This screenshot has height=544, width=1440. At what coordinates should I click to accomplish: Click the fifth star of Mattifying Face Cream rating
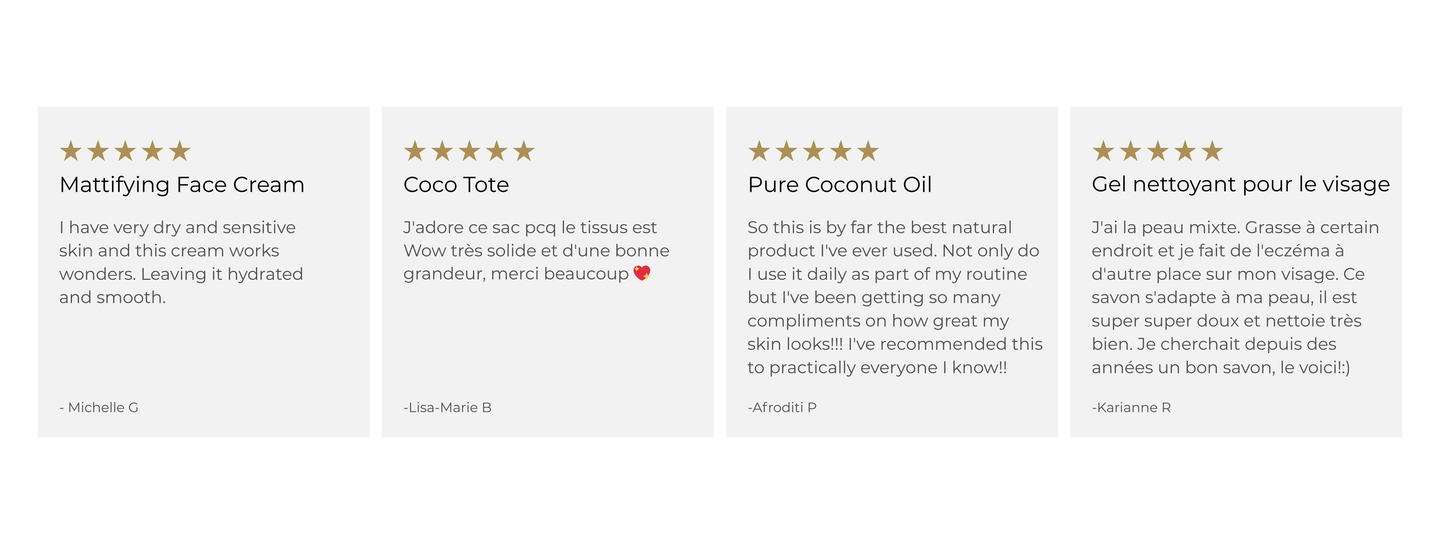click(x=179, y=151)
